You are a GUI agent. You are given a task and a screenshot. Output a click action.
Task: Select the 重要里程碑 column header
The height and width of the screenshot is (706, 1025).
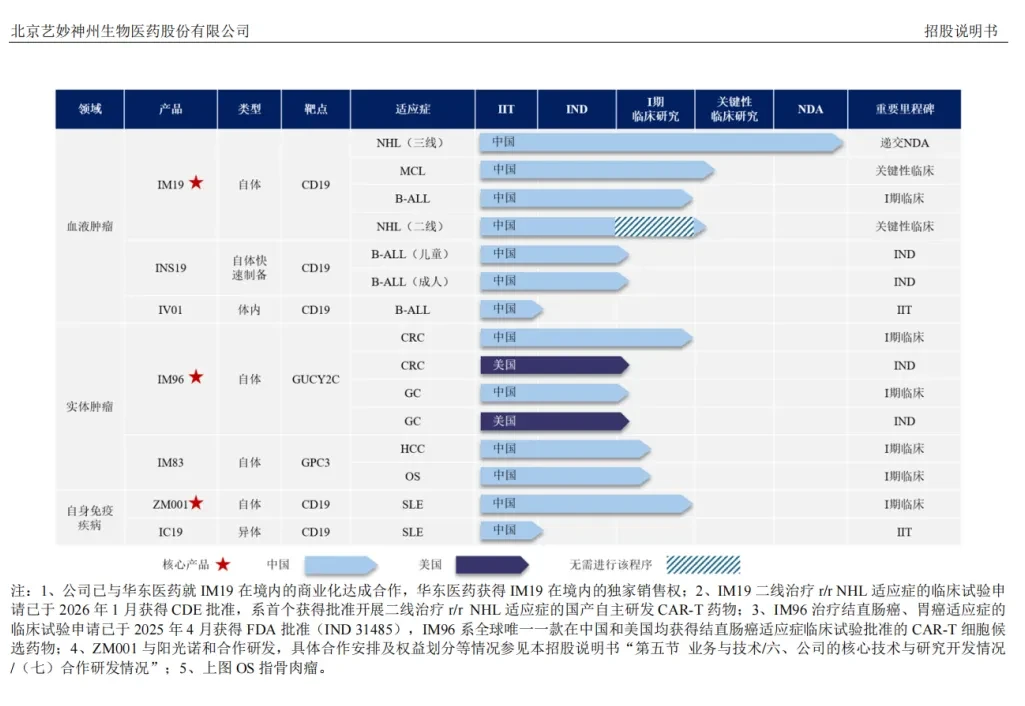coord(905,109)
